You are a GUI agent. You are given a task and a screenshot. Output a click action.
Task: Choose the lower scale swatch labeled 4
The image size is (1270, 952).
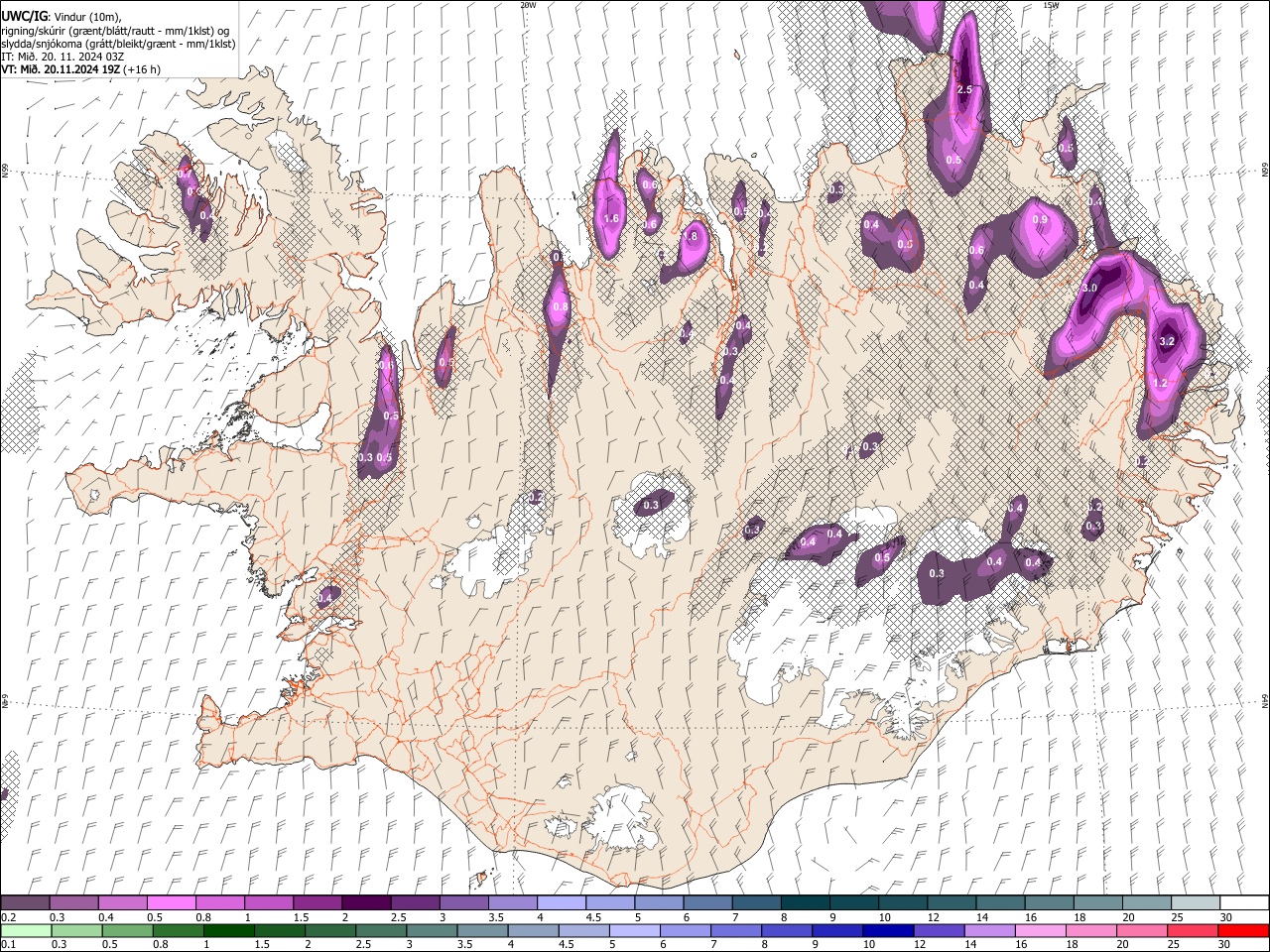534,931
